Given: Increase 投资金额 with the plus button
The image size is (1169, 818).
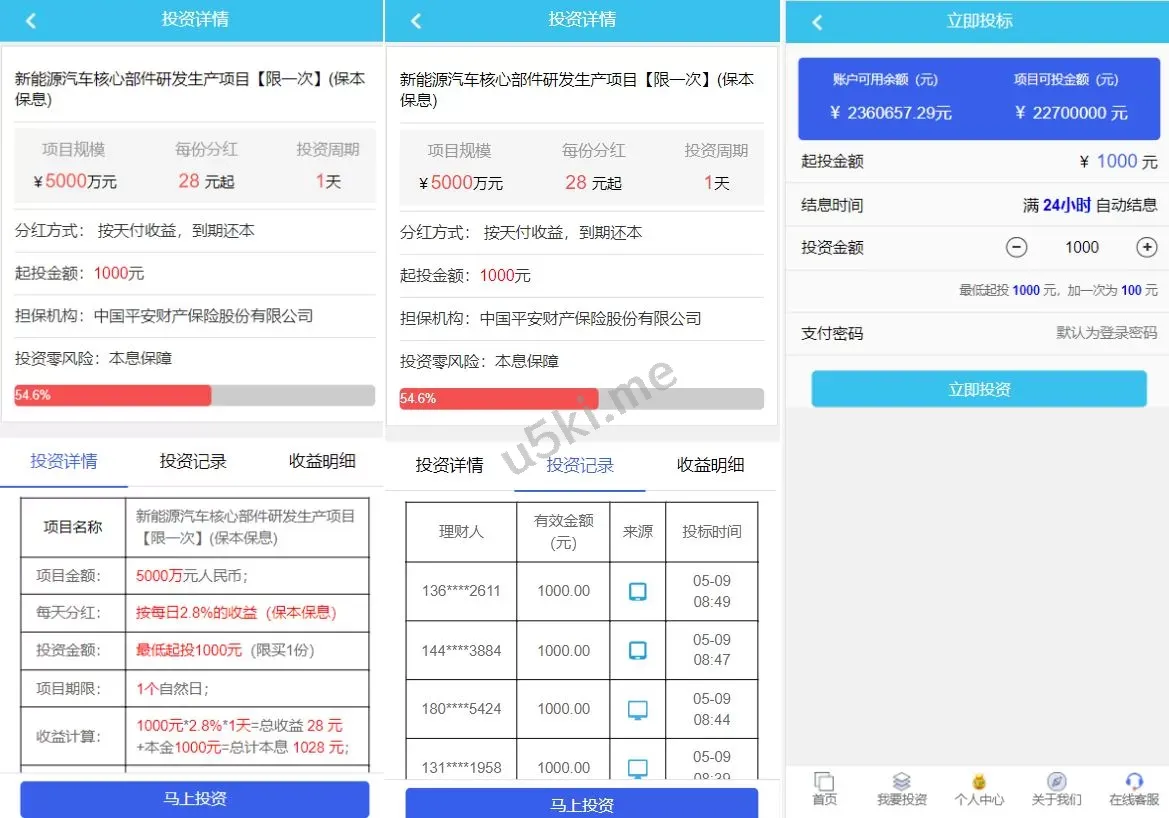Looking at the screenshot, I should coord(1146,247).
